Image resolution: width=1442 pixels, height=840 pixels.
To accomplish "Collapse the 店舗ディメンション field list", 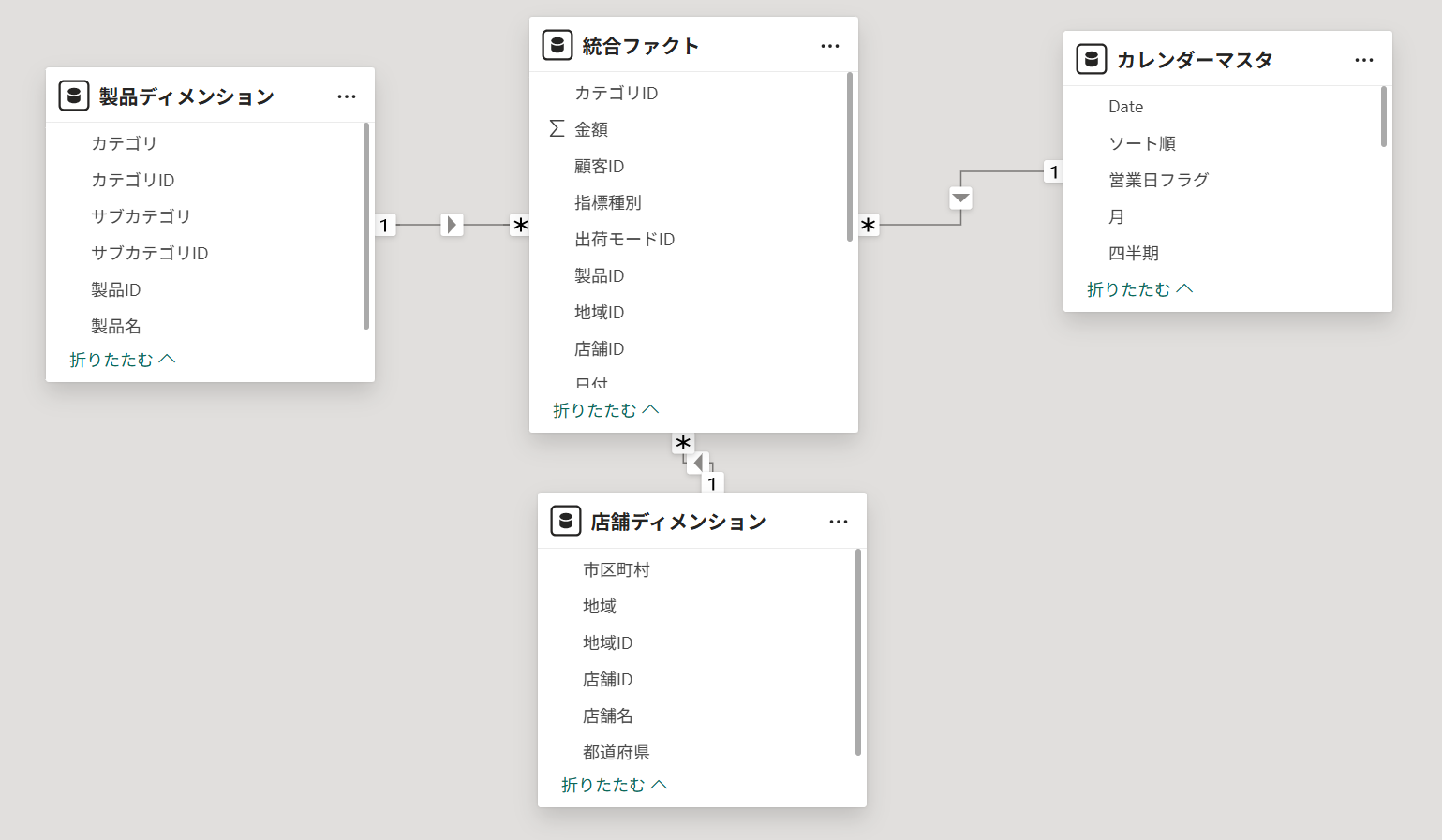I will click(614, 785).
